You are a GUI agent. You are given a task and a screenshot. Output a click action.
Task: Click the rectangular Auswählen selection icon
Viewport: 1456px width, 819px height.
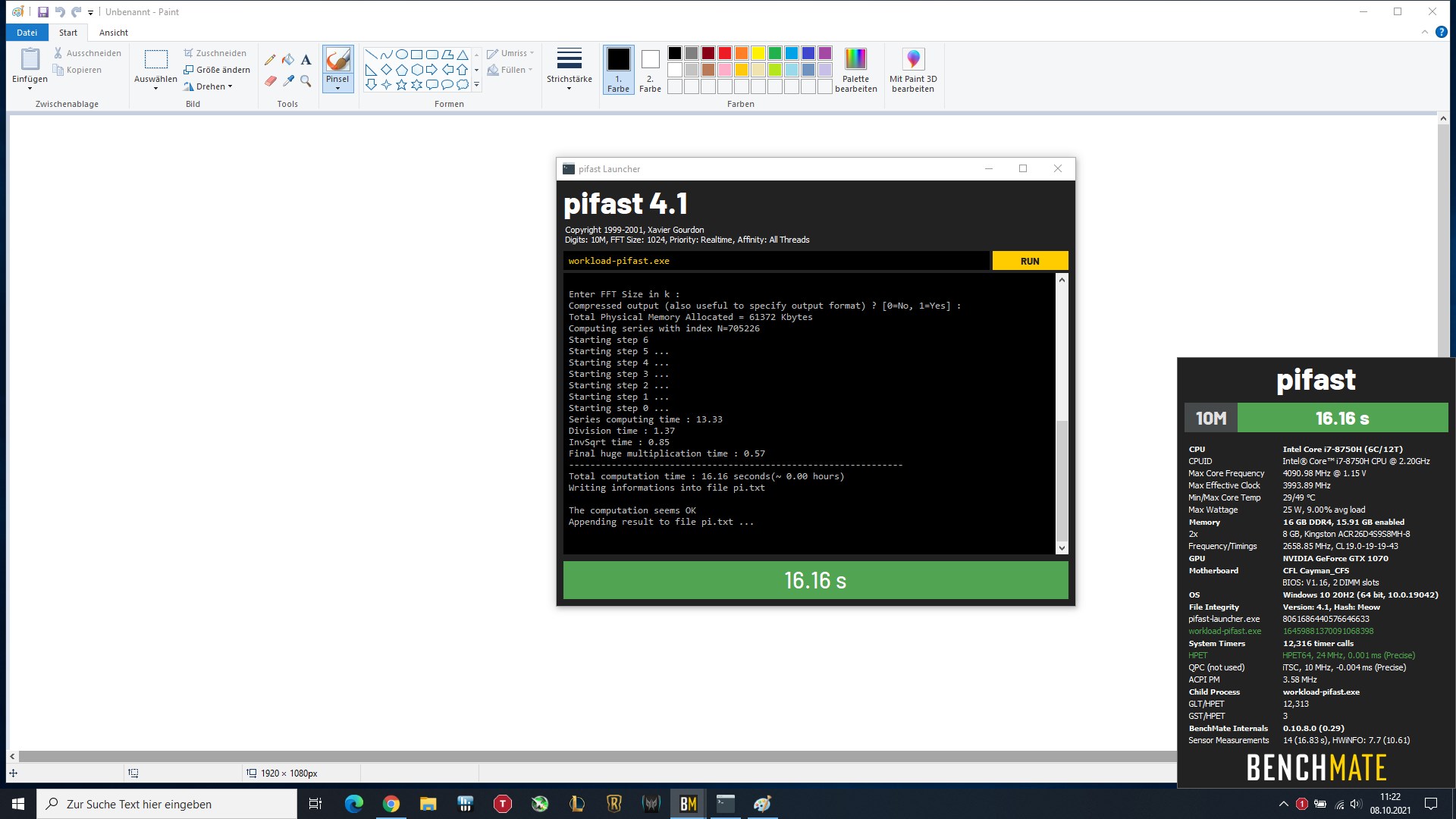click(x=156, y=60)
